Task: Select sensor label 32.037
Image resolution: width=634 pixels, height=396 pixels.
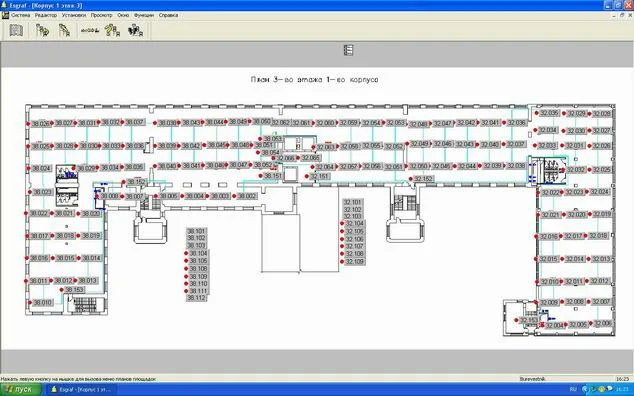Action: point(516,144)
